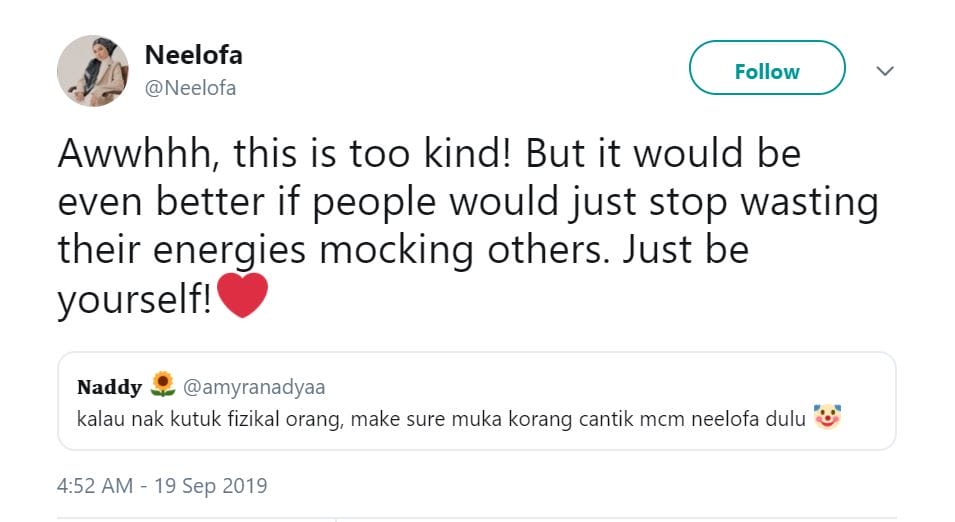Click "neelofa" in the quoted tweet
The width and height of the screenshot is (955, 522).
tap(730, 418)
